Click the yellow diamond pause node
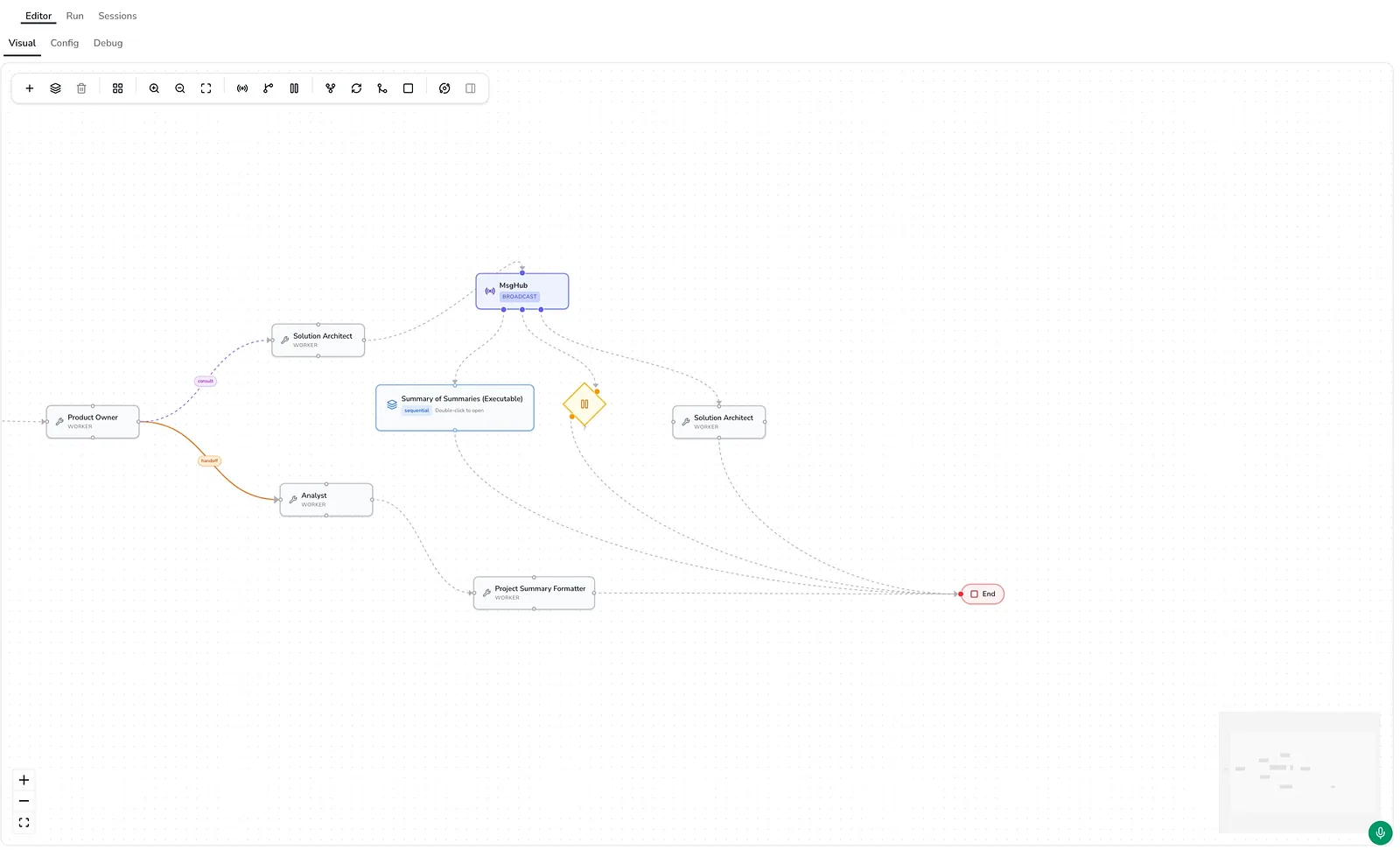Screen dimensions: 1400x850 pyautogui.click(x=584, y=404)
